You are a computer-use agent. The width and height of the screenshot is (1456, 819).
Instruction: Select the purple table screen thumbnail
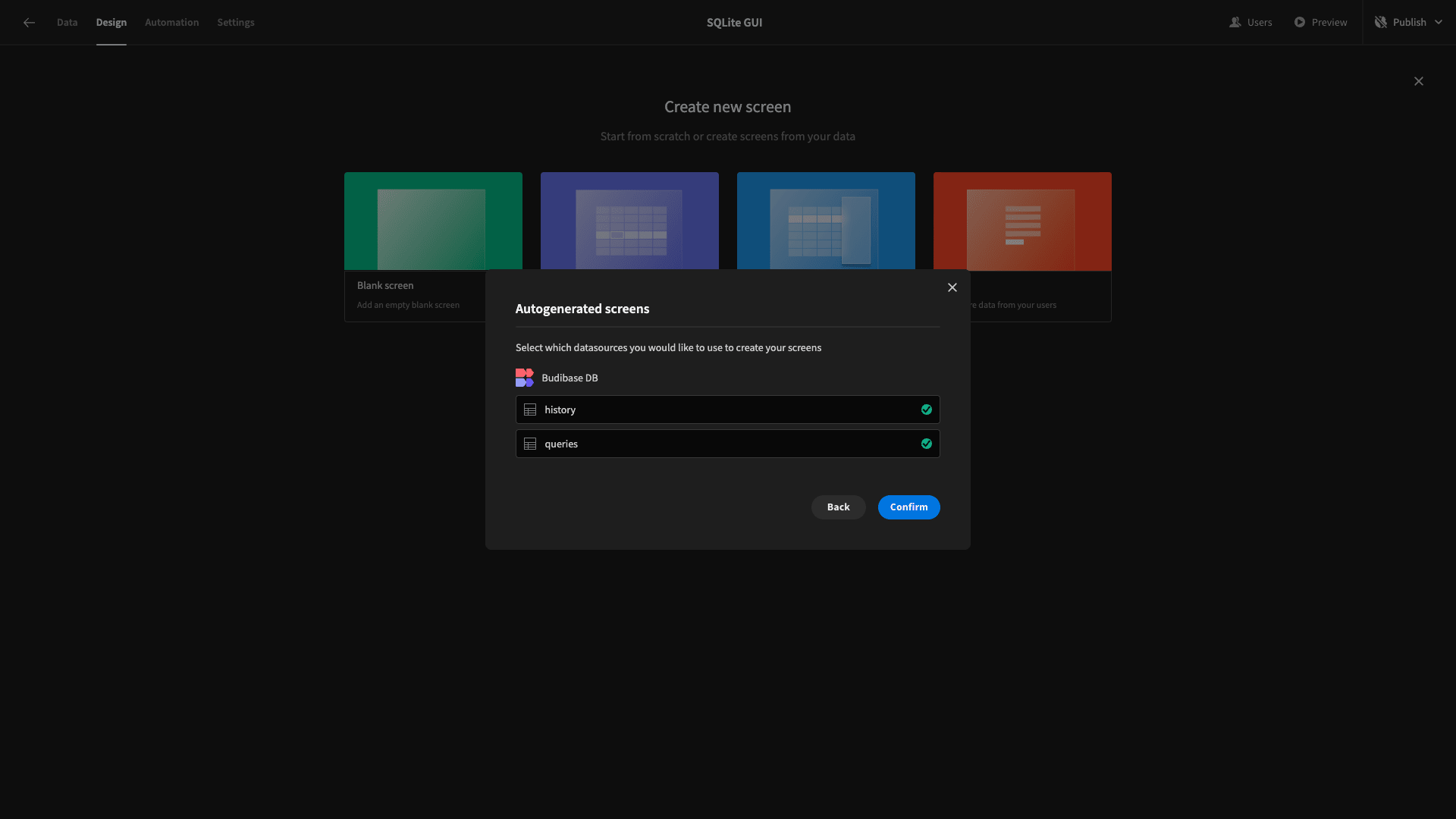(x=629, y=221)
